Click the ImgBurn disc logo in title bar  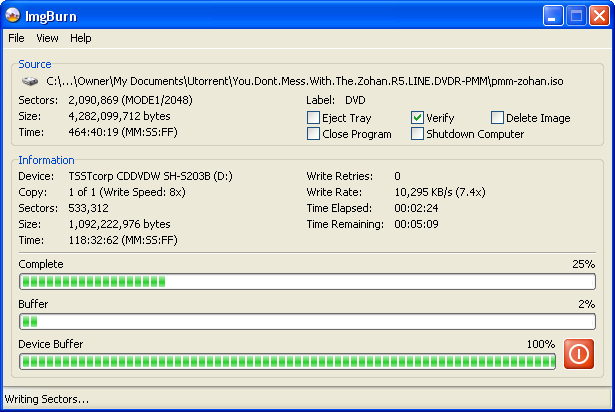pyautogui.click(x=13, y=15)
